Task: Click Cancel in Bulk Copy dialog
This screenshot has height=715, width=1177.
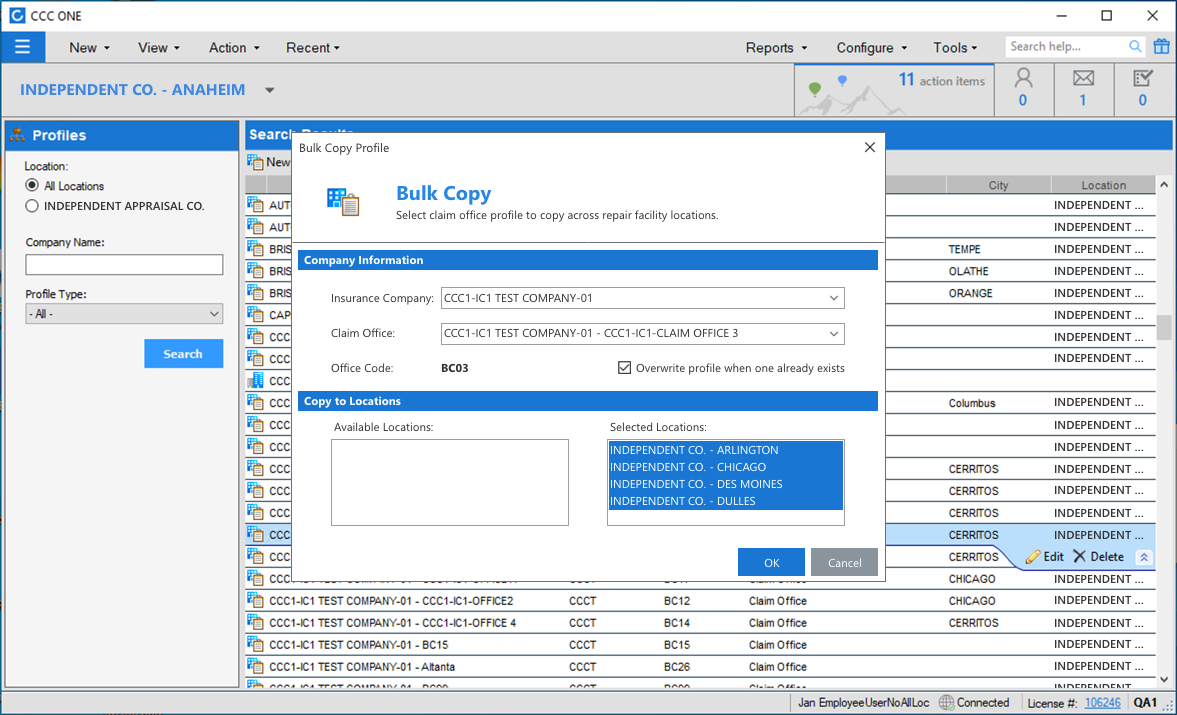Action: [844, 562]
